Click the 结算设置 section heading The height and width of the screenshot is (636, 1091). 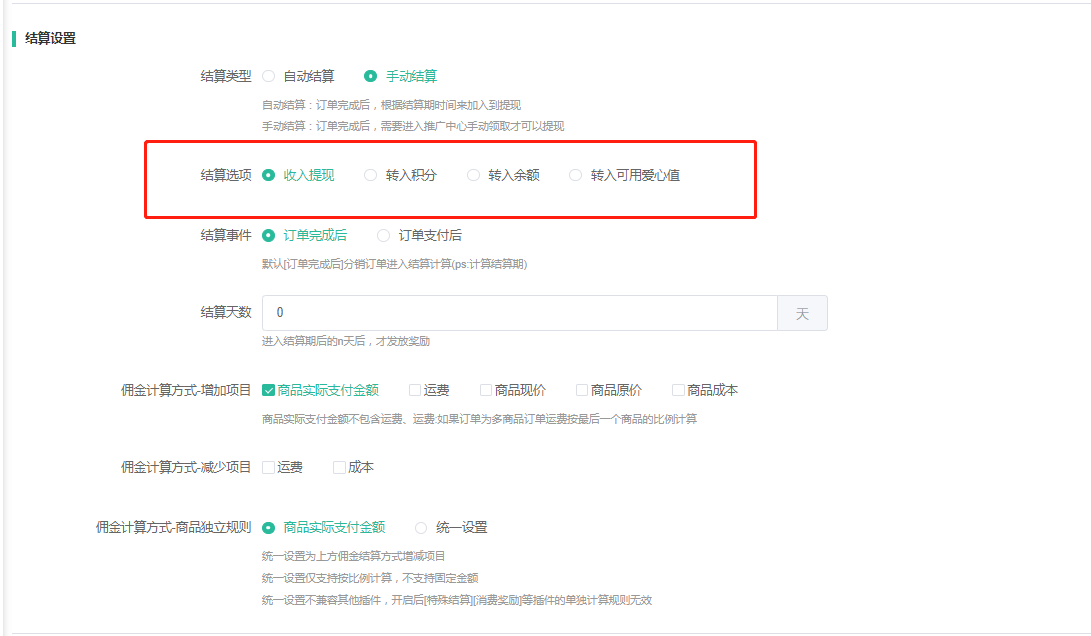coord(50,39)
